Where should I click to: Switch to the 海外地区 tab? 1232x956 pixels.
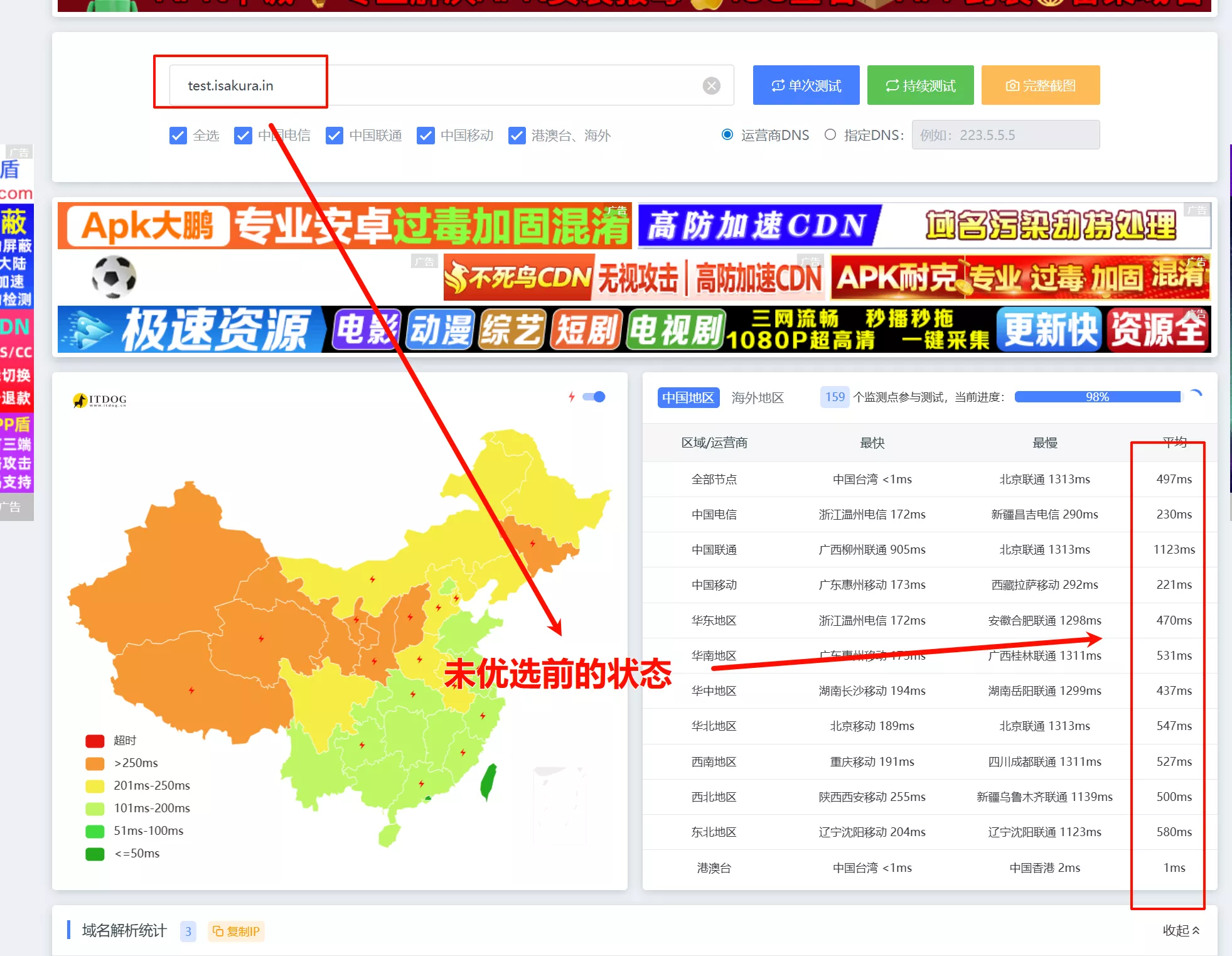coord(758,397)
